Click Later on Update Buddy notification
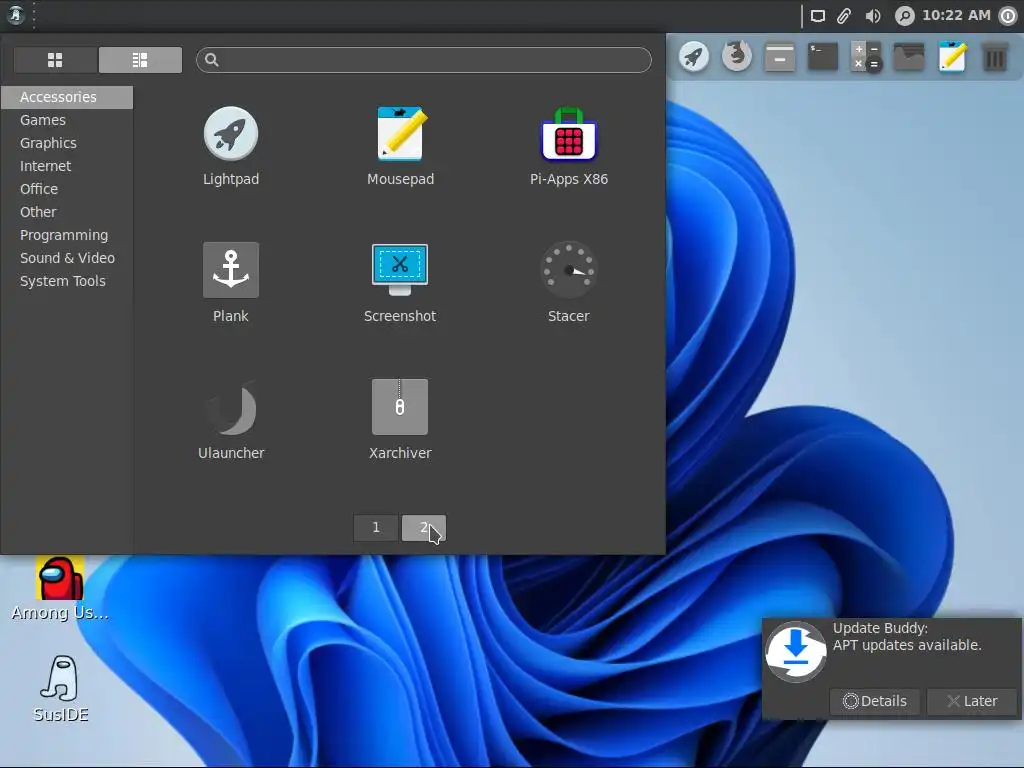1024x768 pixels. [x=972, y=701]
